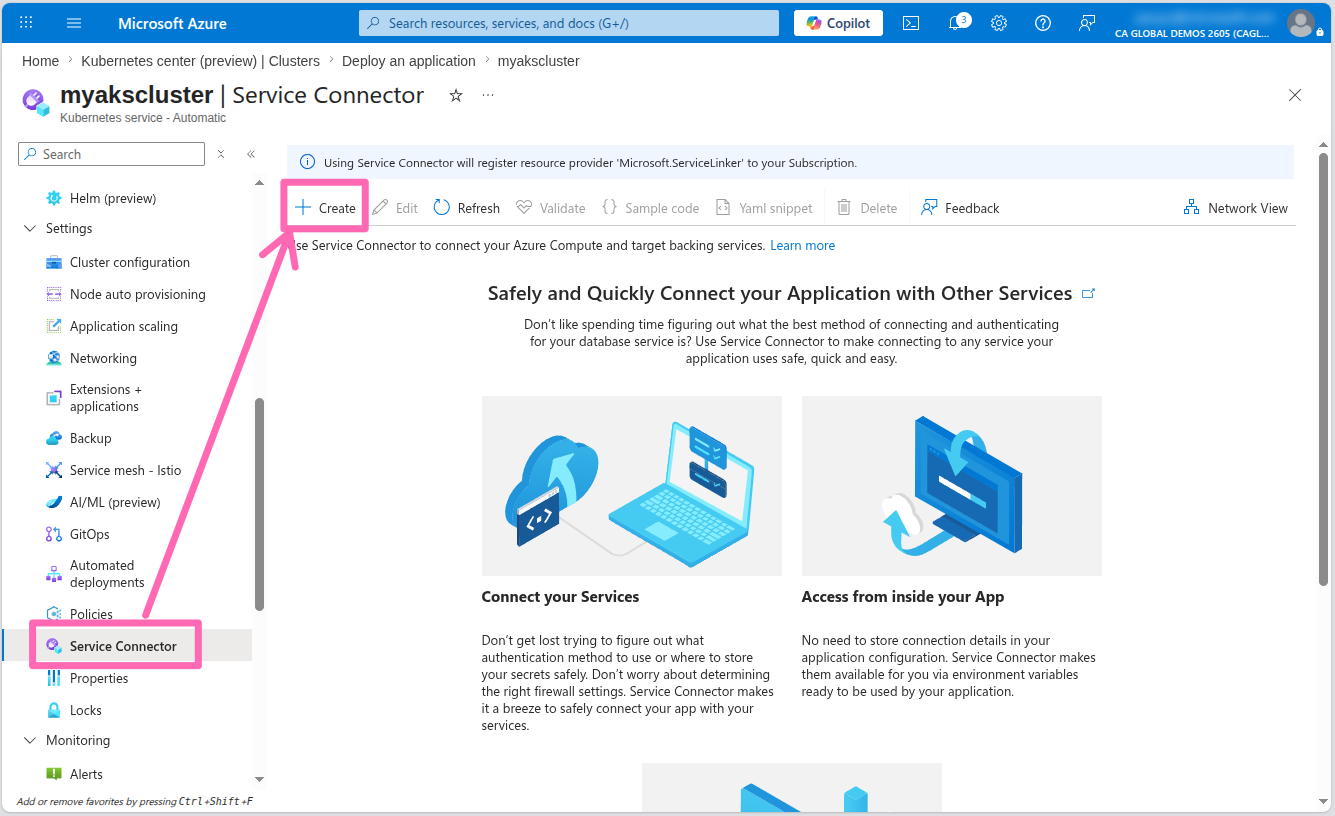The width and height of the screenshot is (1335, 816).
Task: Click the Node auto provisioning icon
Action: point(54,294)
